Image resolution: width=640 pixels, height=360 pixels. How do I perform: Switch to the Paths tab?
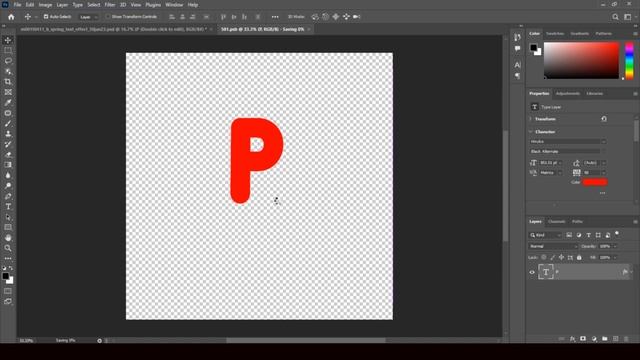577,222
